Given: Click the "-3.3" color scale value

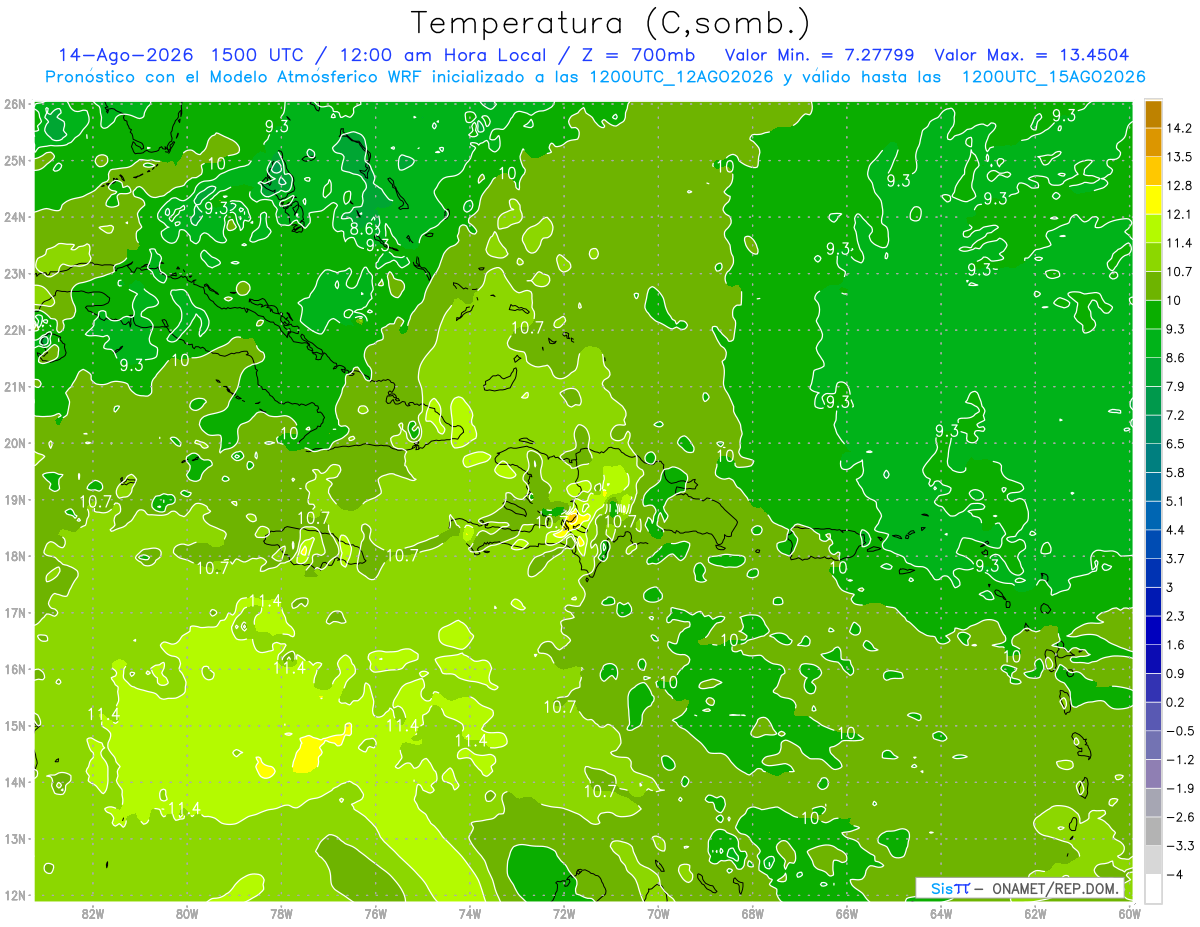Looking at the screenshot, I should 1179,846.
